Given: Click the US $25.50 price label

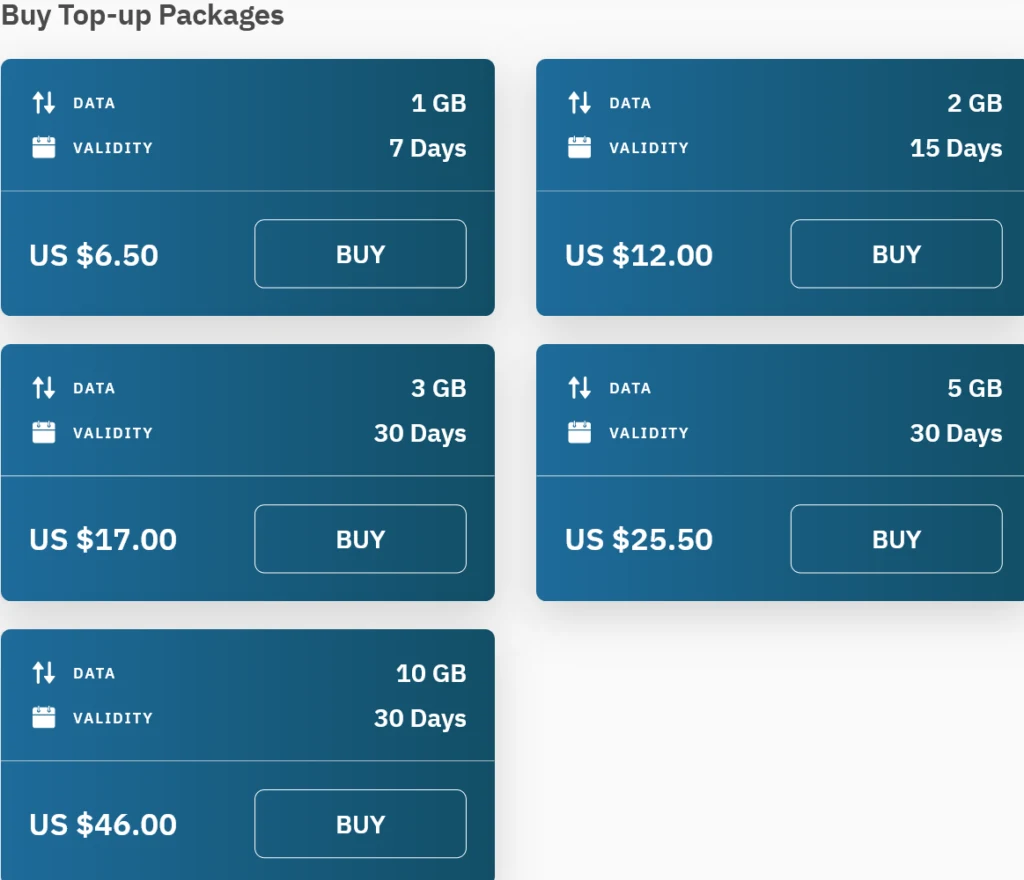Looking at the screenshot, I should (x=639, y=540).
